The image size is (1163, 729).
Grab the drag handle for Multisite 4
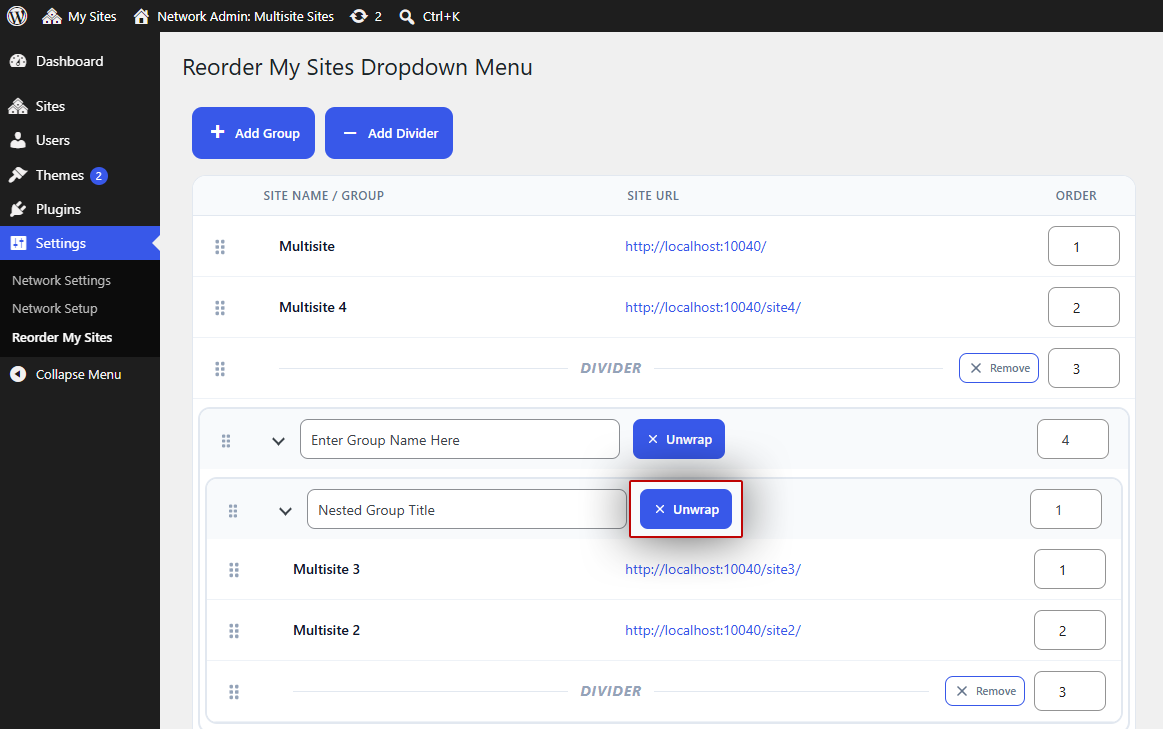220,307
